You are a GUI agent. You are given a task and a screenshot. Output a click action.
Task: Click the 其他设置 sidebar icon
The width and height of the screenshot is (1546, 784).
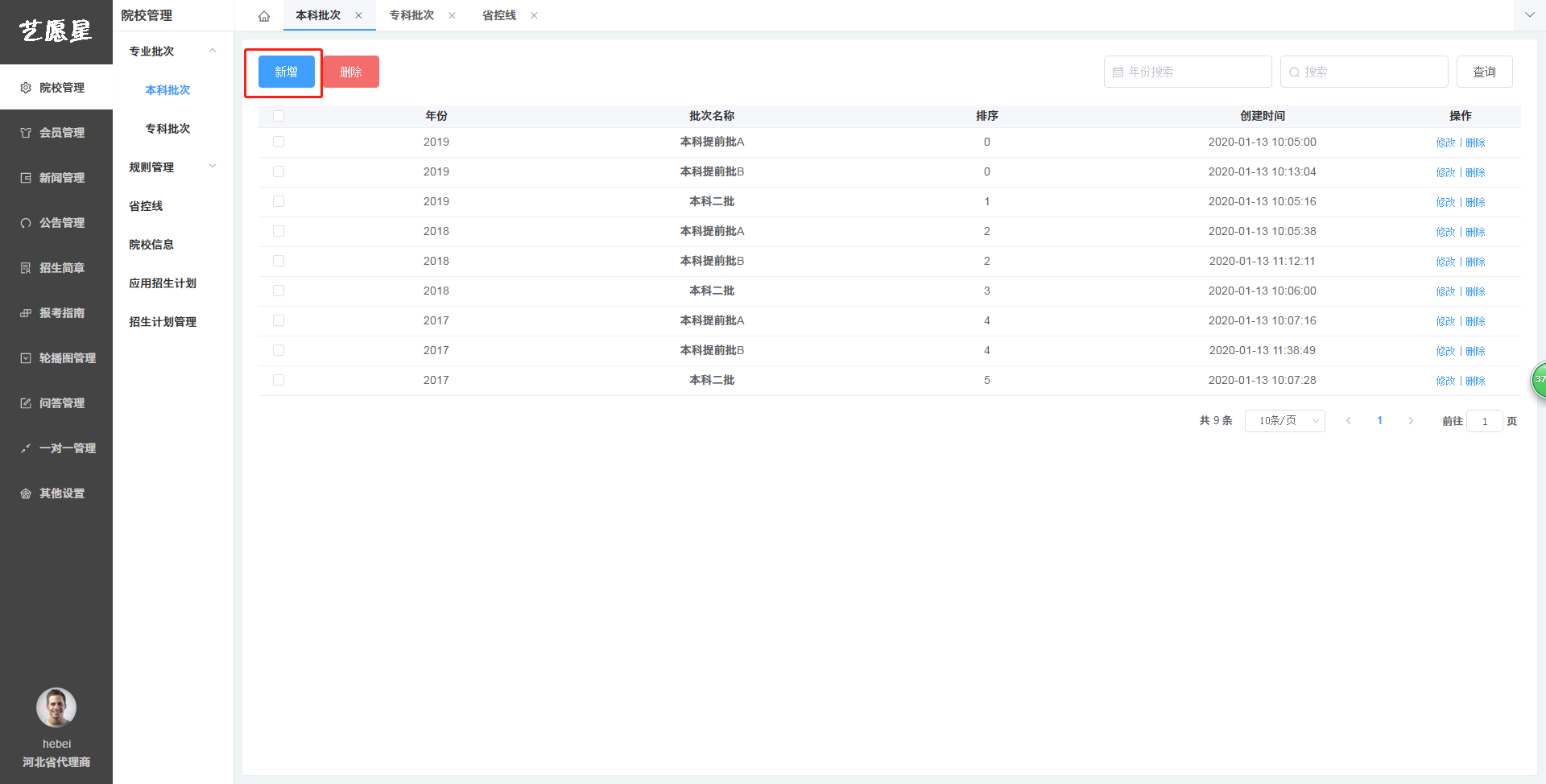coord(26,493)
